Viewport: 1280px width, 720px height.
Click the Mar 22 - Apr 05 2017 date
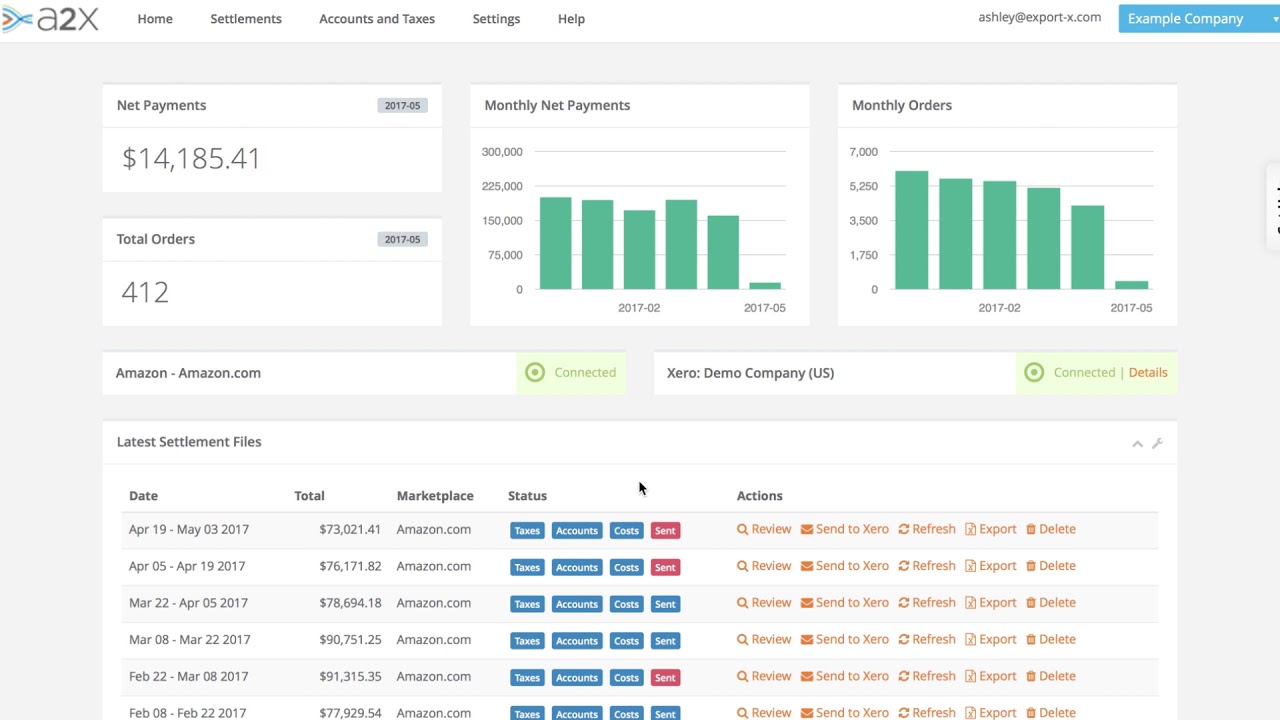click(x=188, y=602)
